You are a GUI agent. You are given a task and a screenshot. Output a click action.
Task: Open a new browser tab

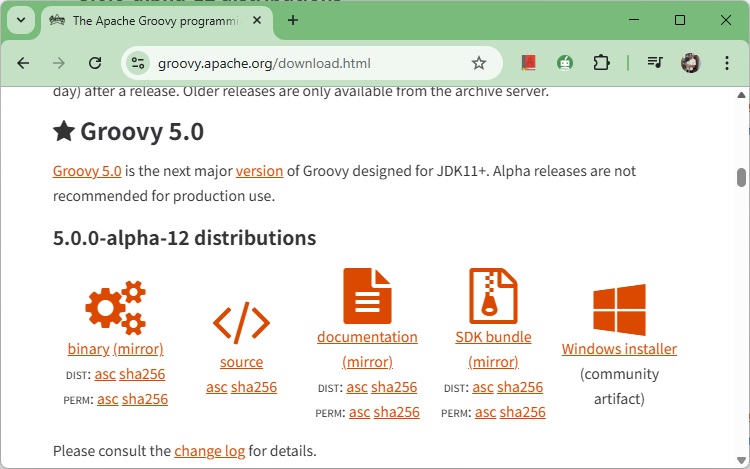[x=293, y=20]
